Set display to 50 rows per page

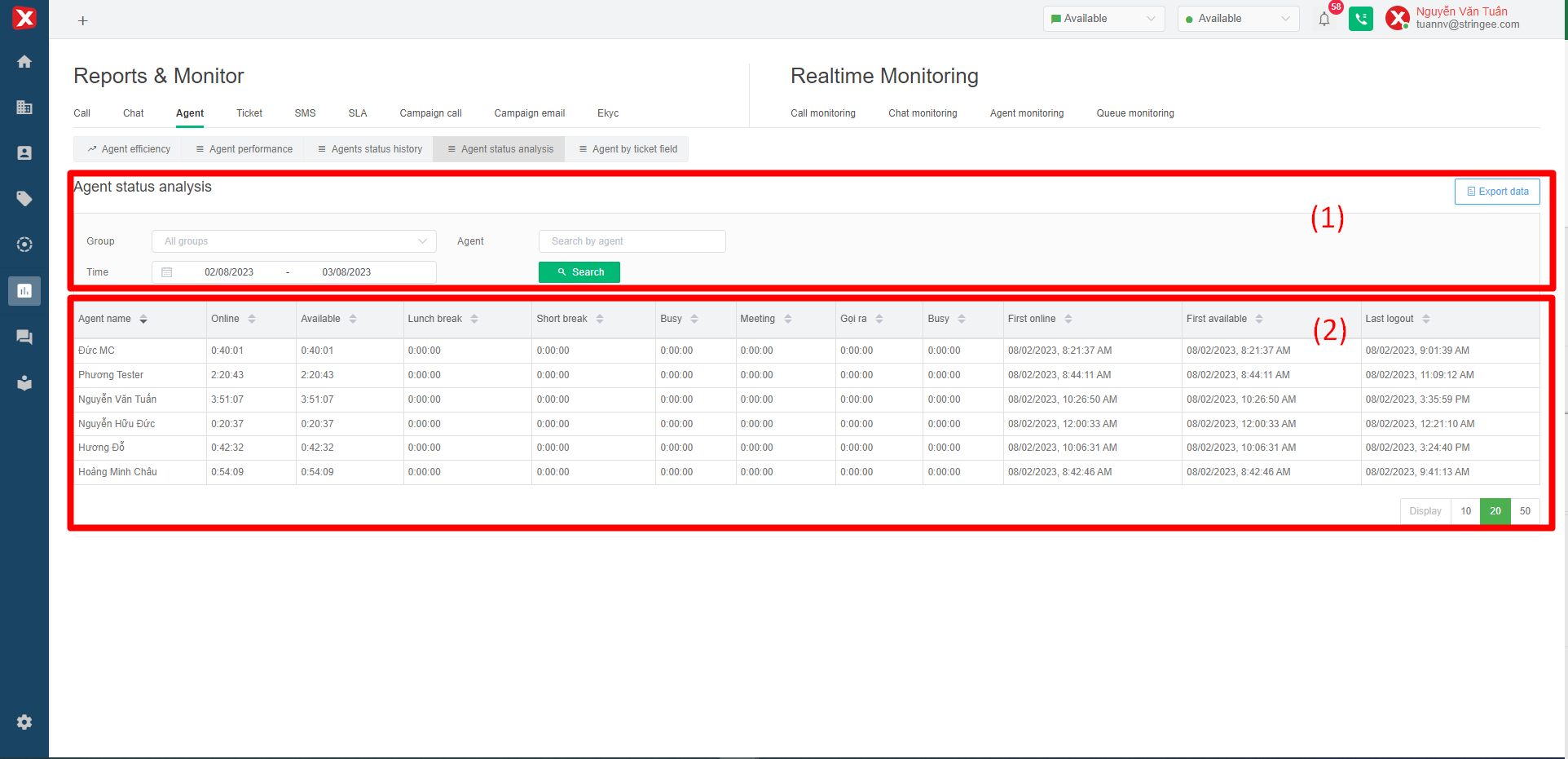(x=1524, y=511)
